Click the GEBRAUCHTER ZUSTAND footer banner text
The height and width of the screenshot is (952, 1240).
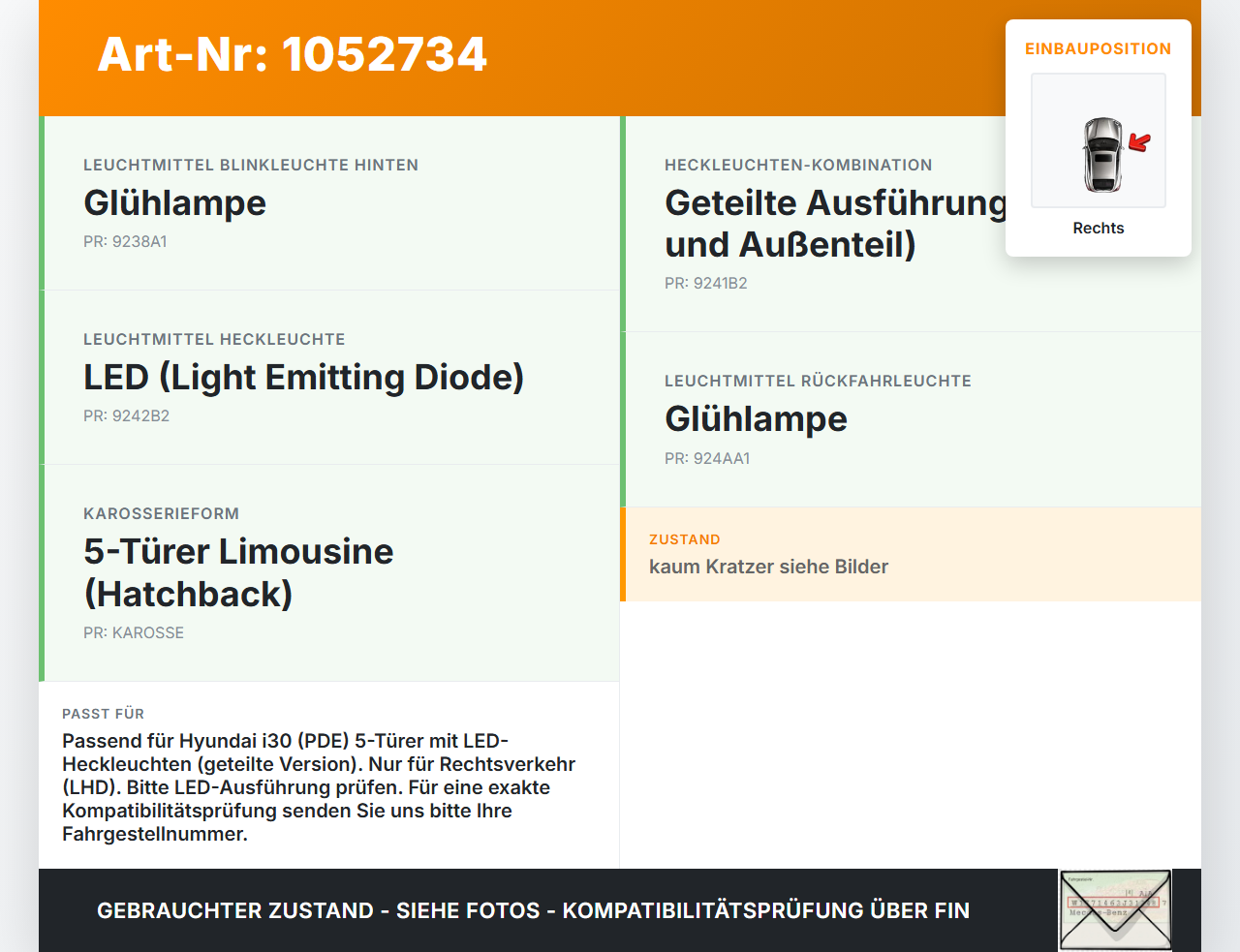point(533,910)
